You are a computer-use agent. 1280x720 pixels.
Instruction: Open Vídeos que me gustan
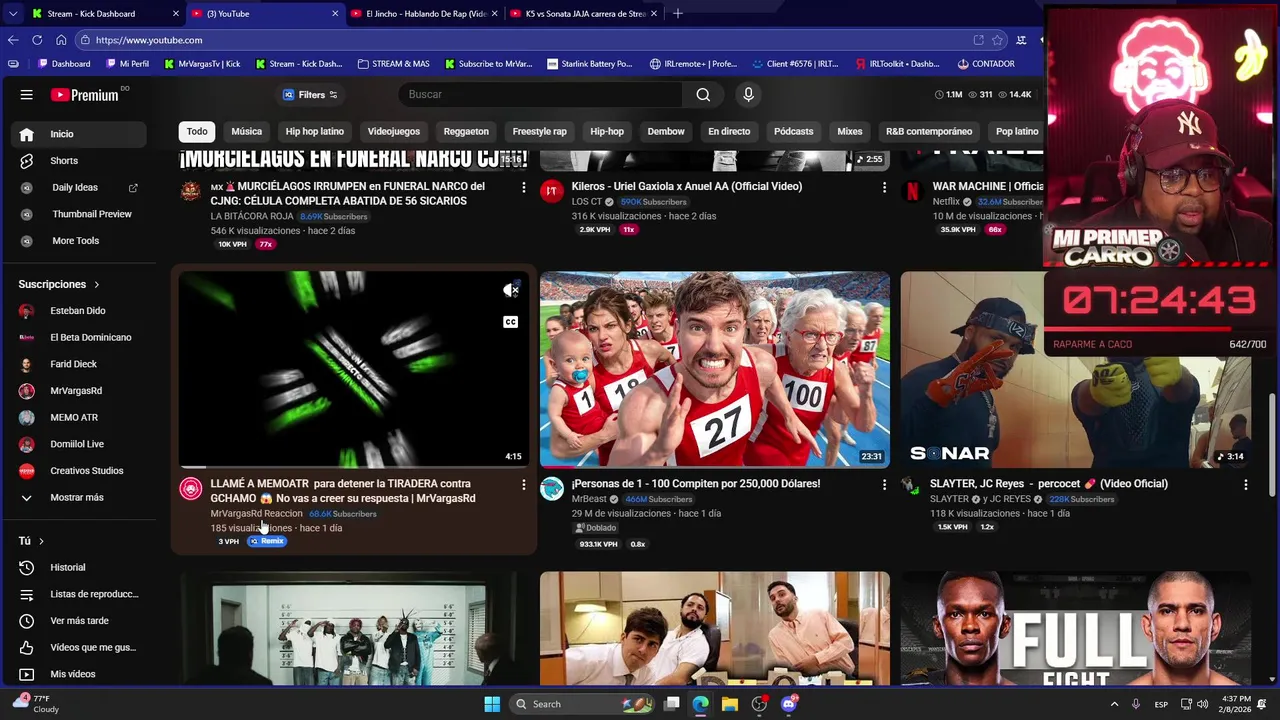pos(80,648)
